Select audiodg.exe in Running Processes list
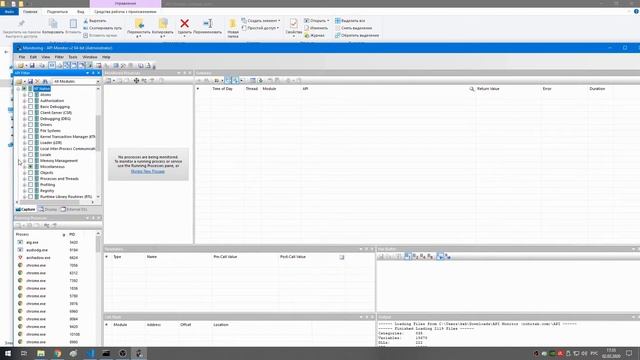 [37, 250]
